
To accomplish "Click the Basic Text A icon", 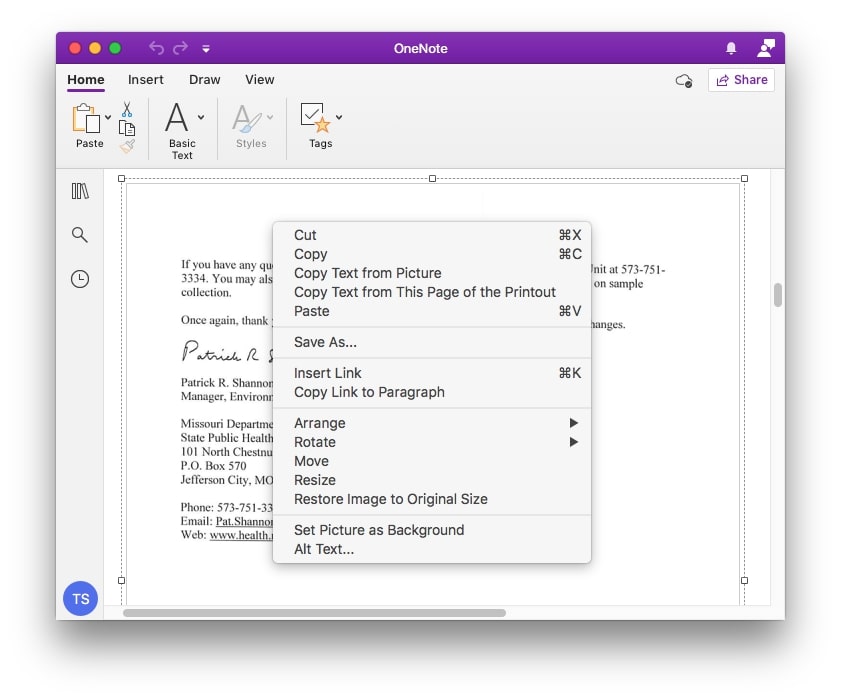I will (176, 117).
